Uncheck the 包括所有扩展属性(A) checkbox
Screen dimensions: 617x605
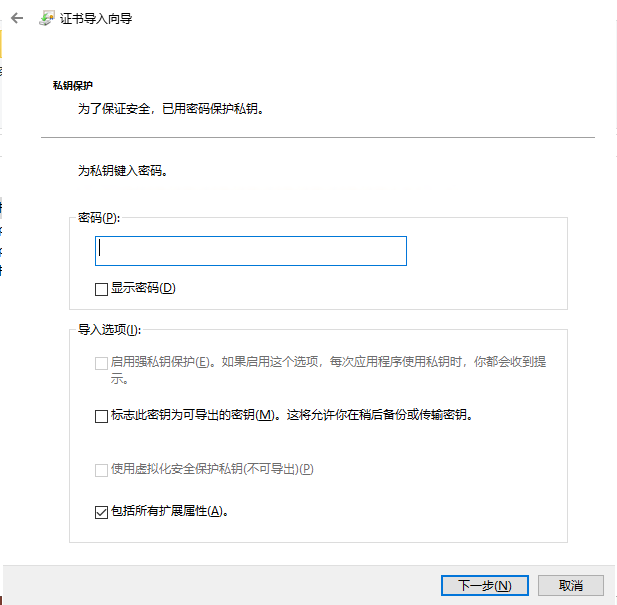(101, 511)
